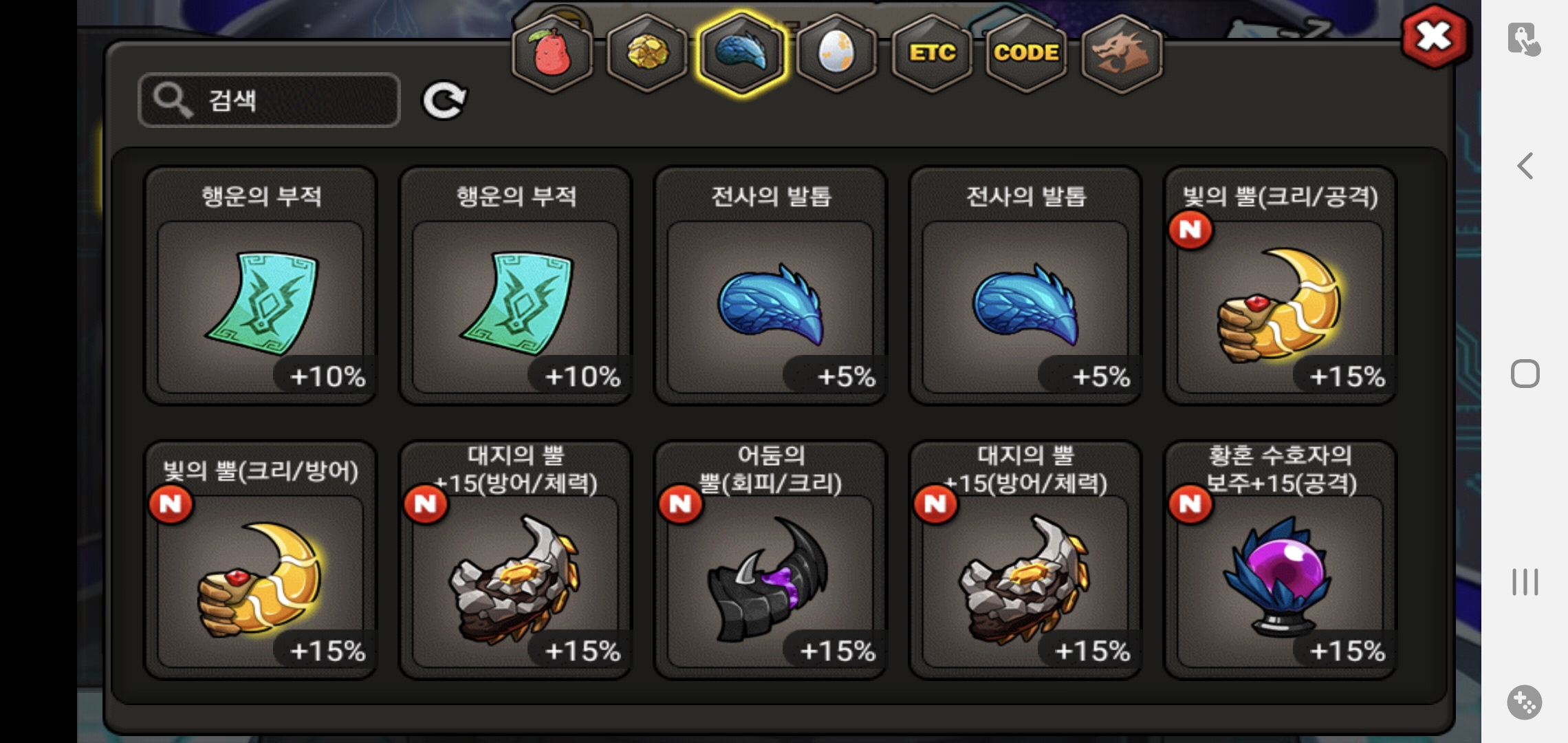1568x743 pixels.
Task: Choose 빛의 뿔(크리/방어) golden horn item
Action: pyautogui.click(x=261, y=560)
